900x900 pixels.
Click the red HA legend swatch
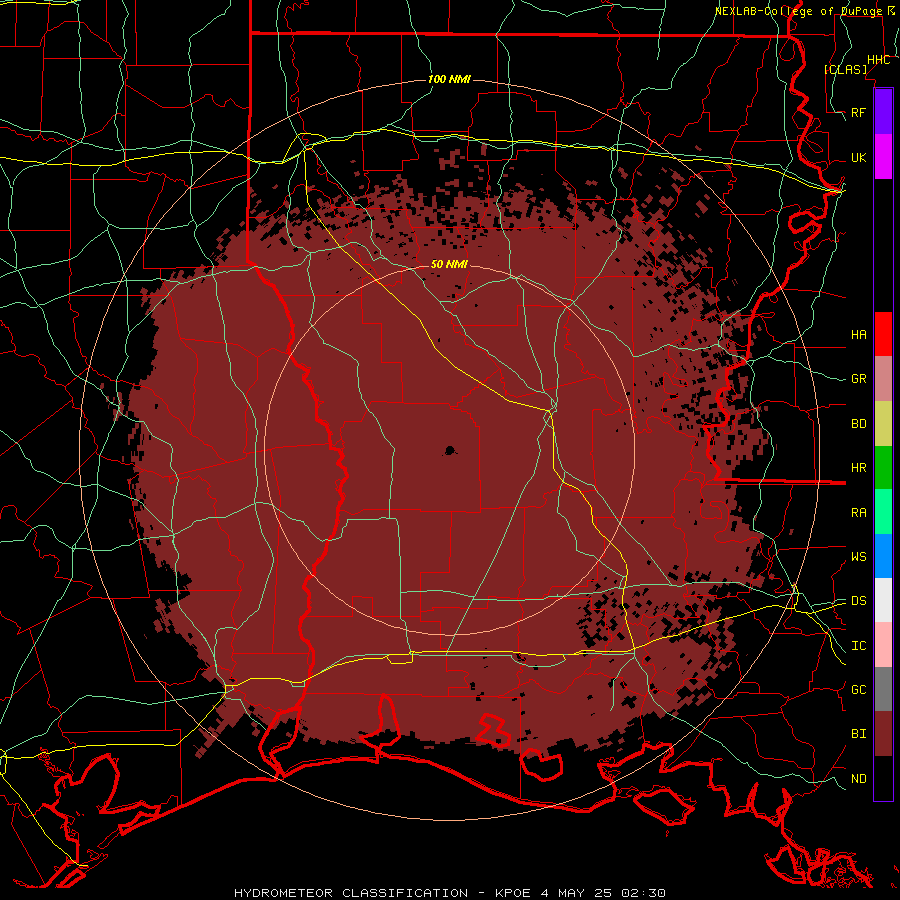coord(883,334)
